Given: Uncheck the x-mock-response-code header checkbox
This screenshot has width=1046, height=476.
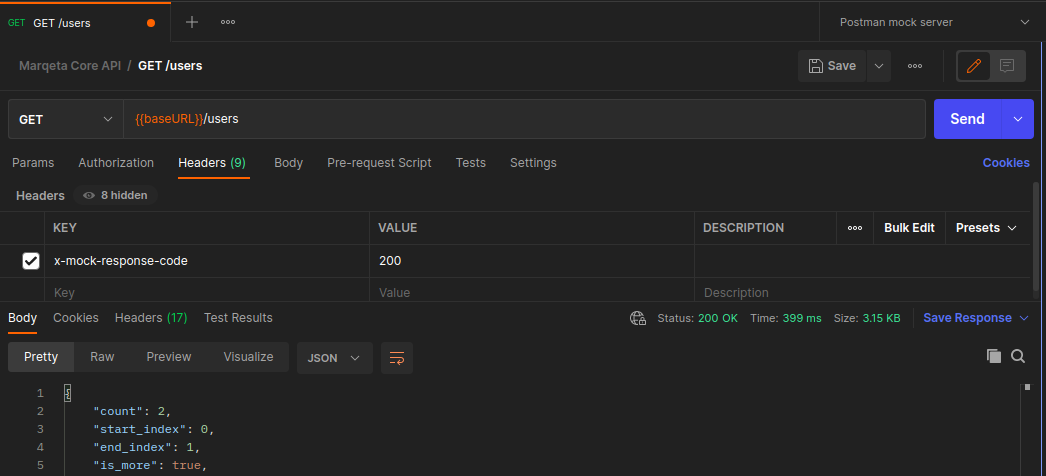Looking at the screenshot, I should (31, 261).
